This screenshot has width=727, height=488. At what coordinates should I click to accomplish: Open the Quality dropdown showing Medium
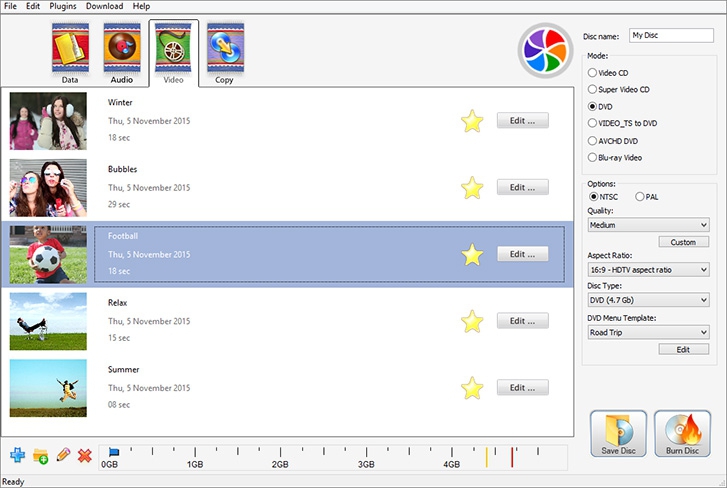648,225
